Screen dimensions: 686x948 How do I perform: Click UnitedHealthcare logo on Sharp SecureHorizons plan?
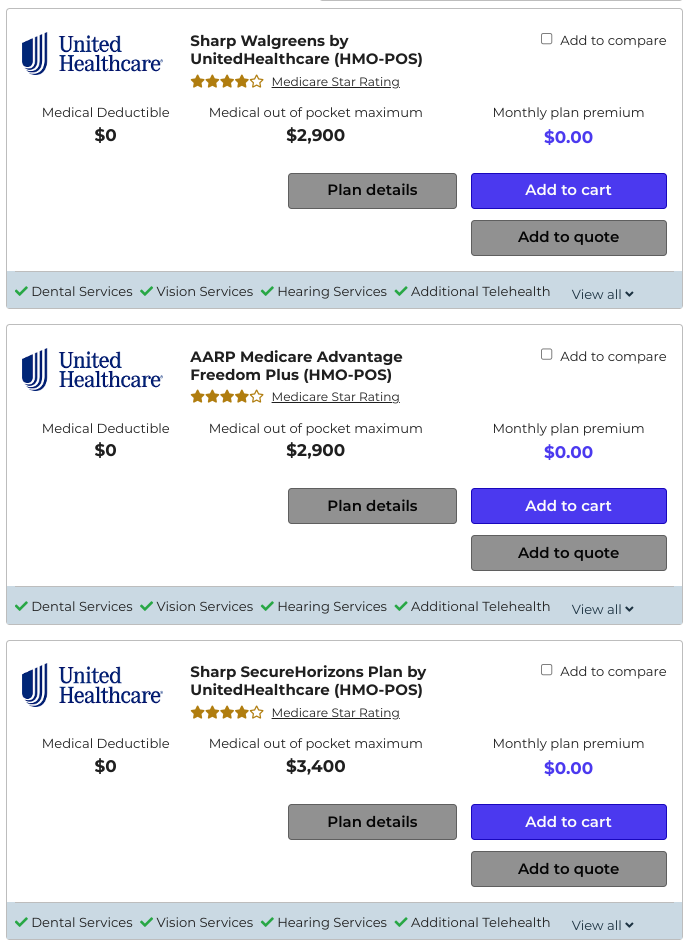(92, 685)
